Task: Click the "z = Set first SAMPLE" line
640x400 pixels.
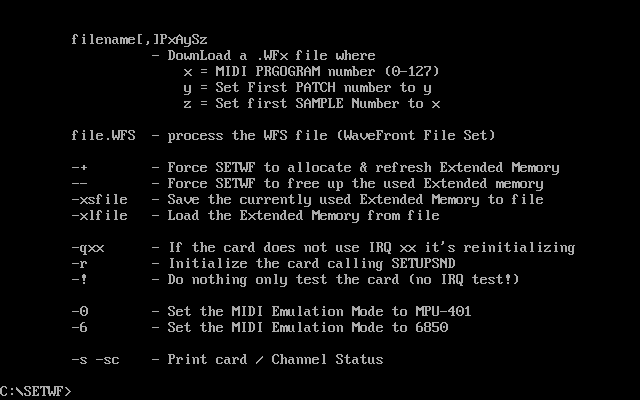Action: tap(311, 103)
